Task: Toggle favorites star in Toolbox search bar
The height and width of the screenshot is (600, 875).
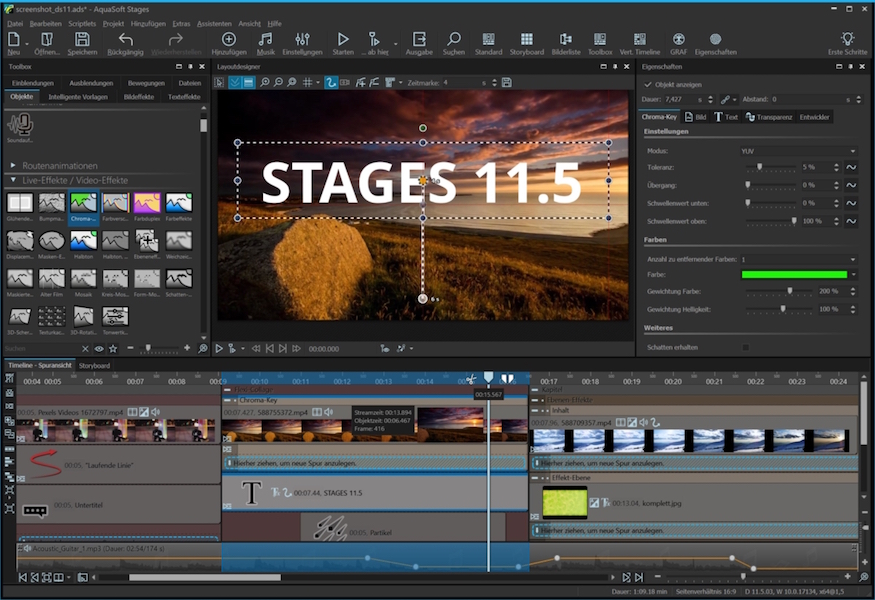Action: [113, 349]
